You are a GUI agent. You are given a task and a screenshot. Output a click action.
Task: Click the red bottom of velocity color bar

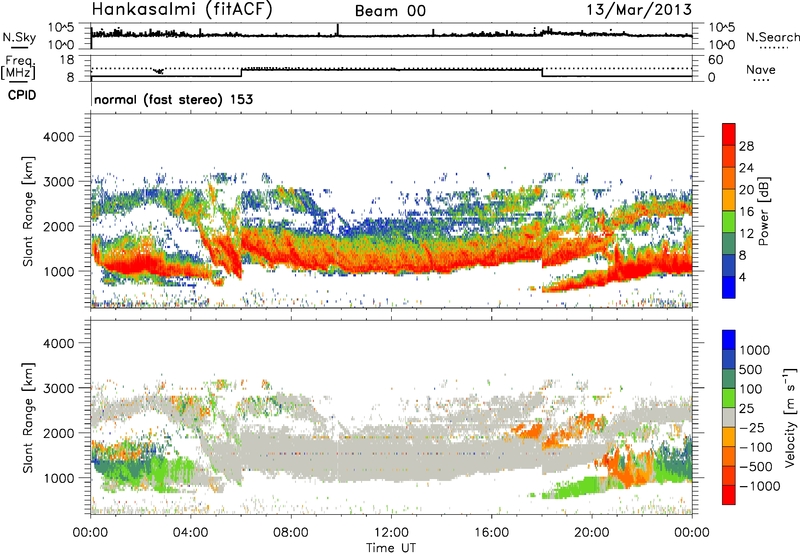tap(729, 495)
